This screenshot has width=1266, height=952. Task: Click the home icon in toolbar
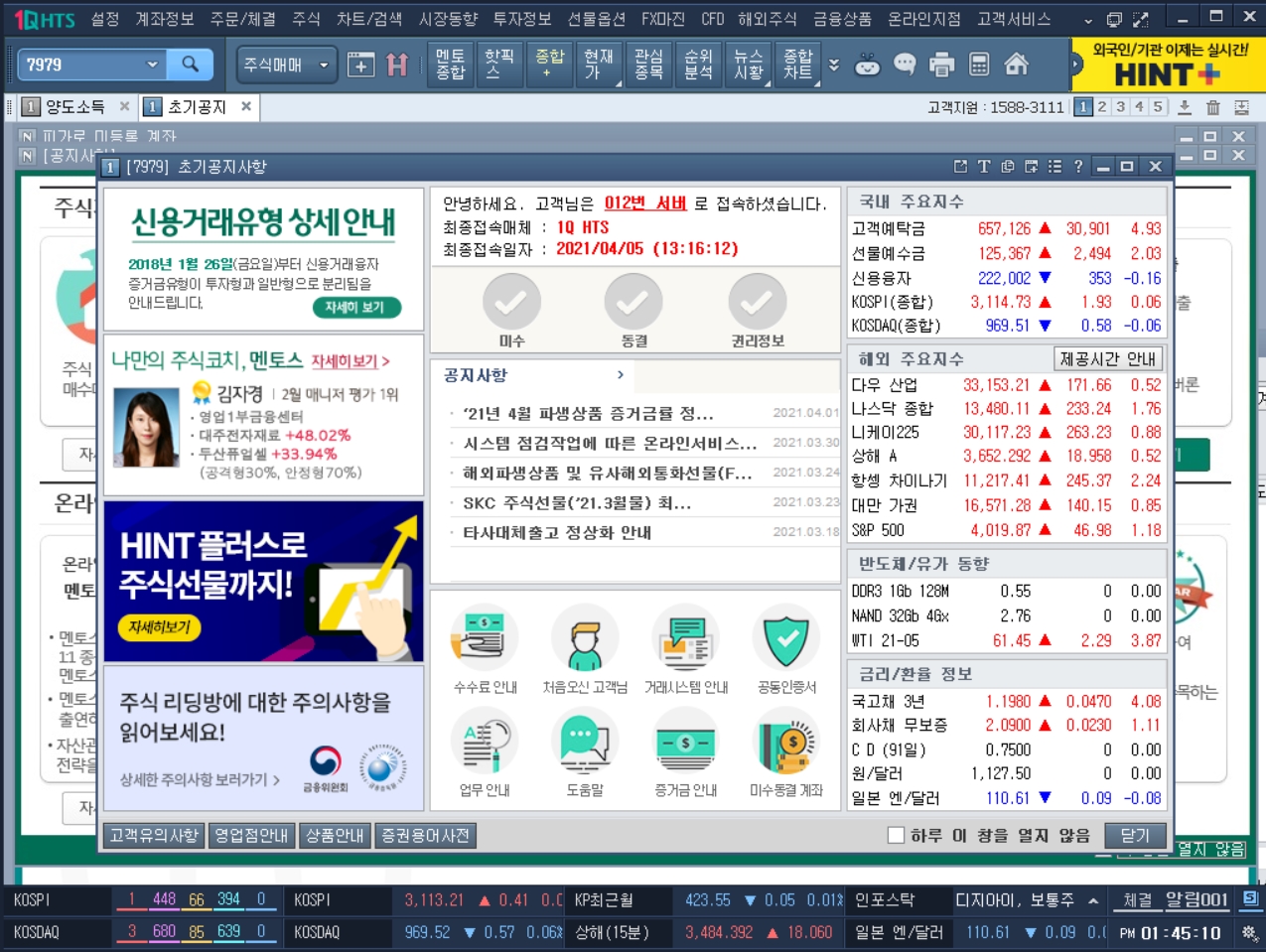pos(1016,66)
